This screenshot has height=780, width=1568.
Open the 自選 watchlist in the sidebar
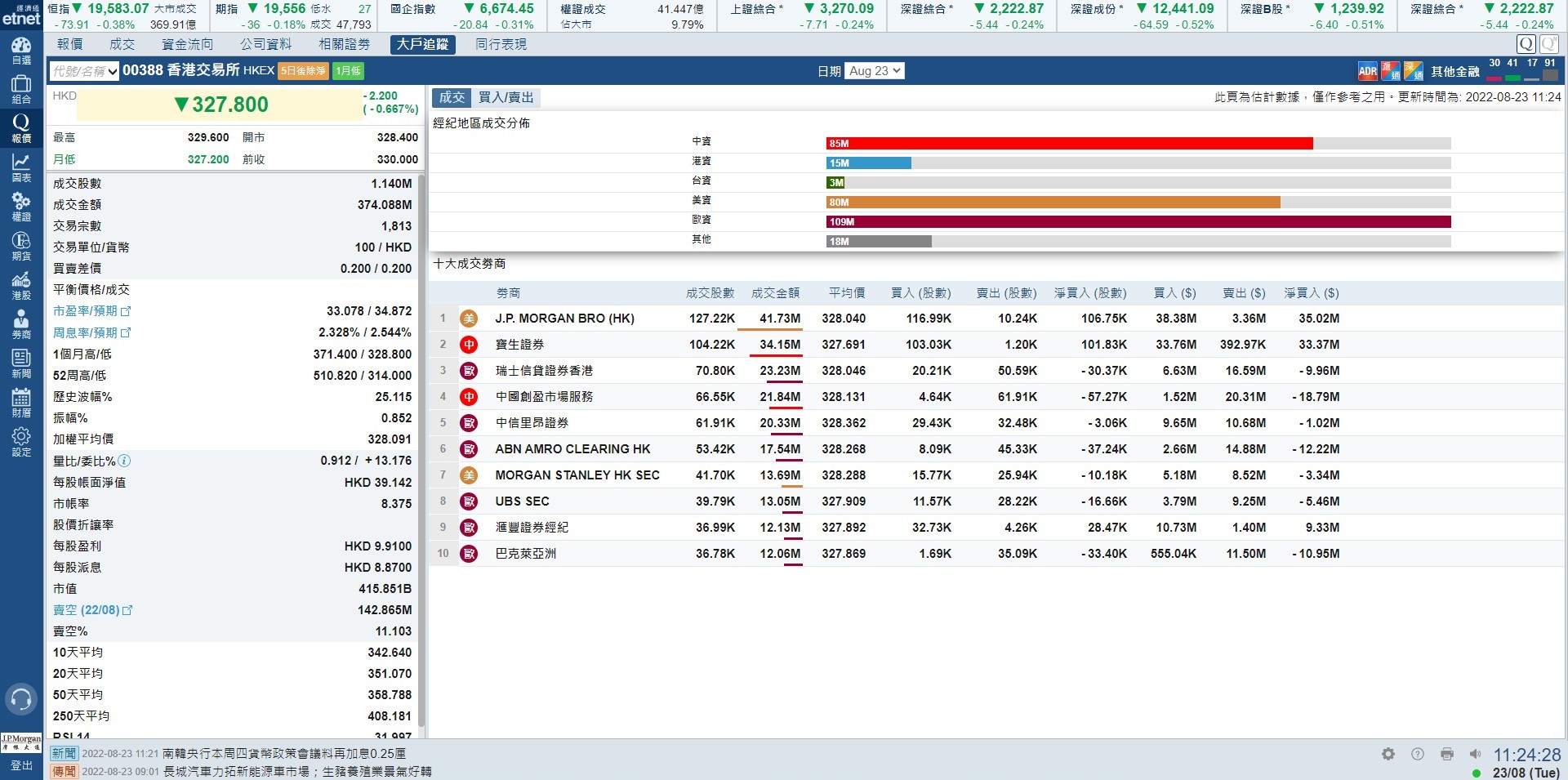coord(21,51)
